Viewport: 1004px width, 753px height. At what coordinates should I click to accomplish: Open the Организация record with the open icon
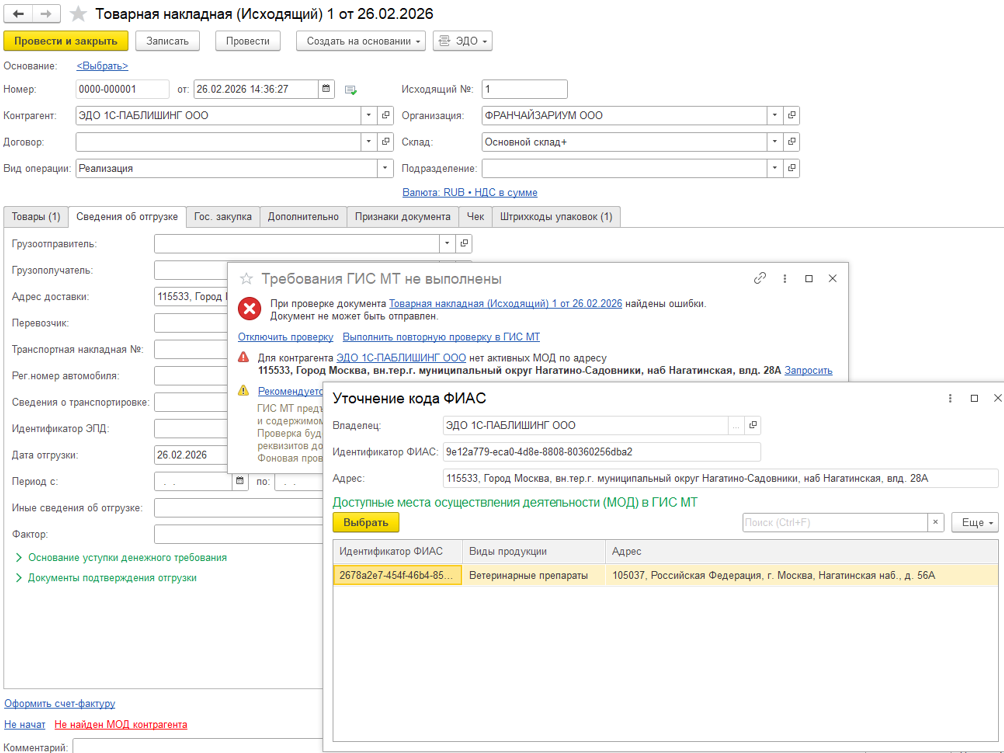pos(792,116)
